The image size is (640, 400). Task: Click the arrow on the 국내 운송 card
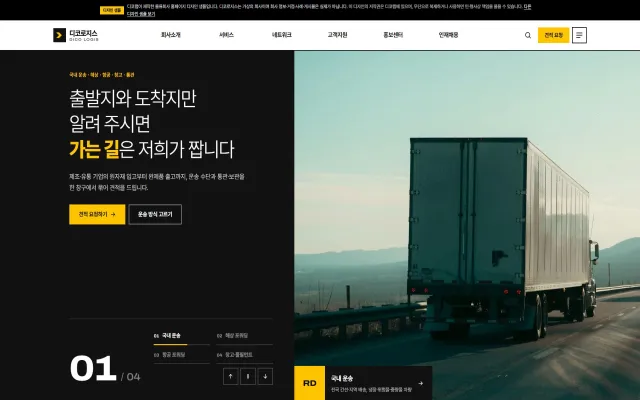coord(420,383)
